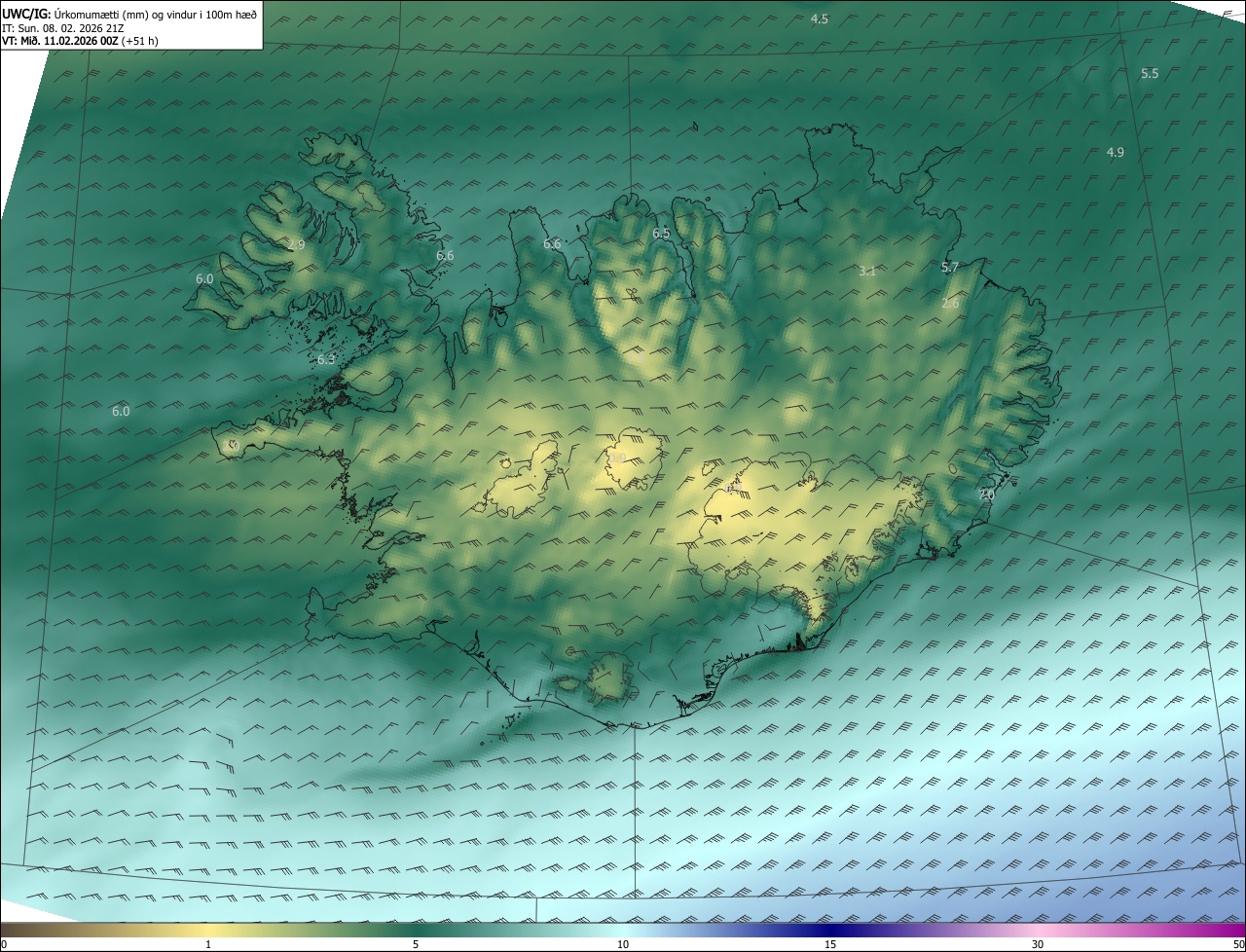The height and width of the screenshot is (952, 1246).
Task: Click the 2.6 value label
Action: click(x=950, y=304)
